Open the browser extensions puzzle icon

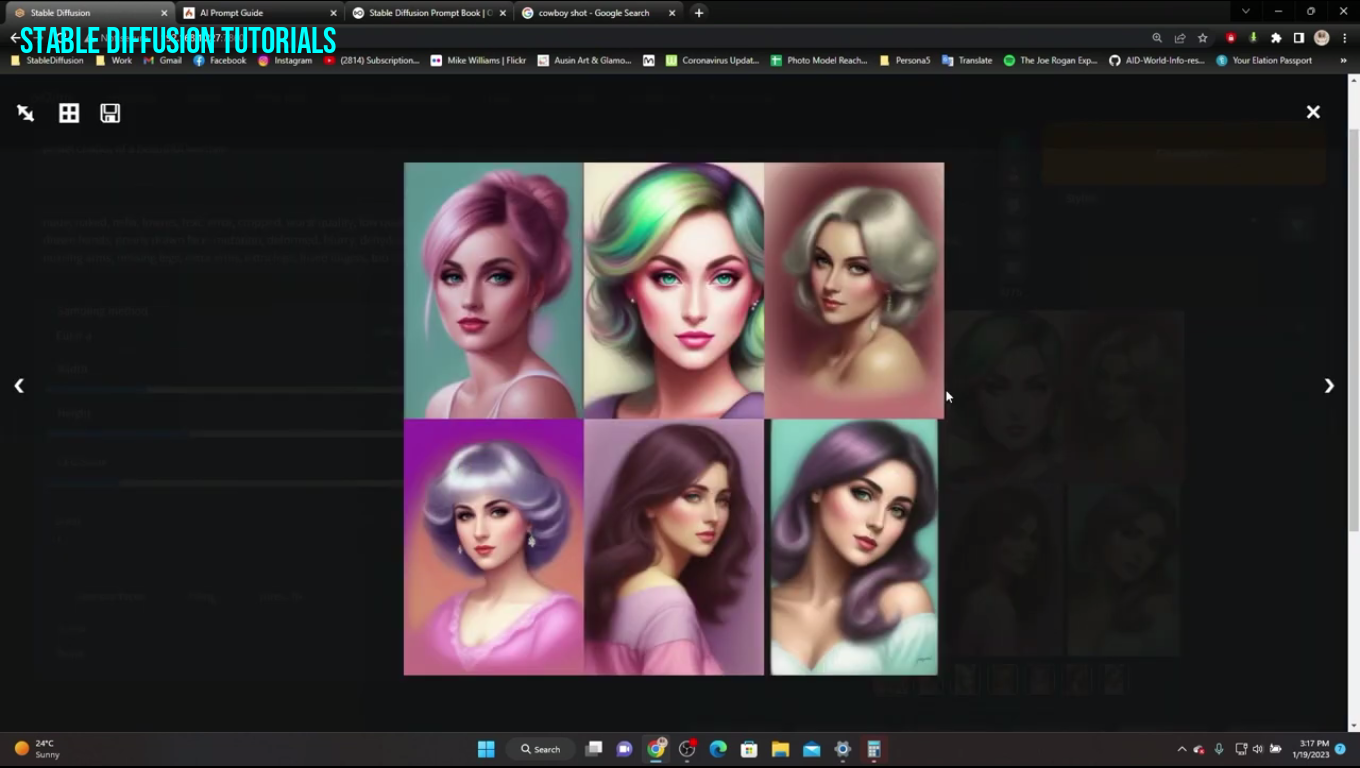pyautogui.click(x=1276, y=38)
